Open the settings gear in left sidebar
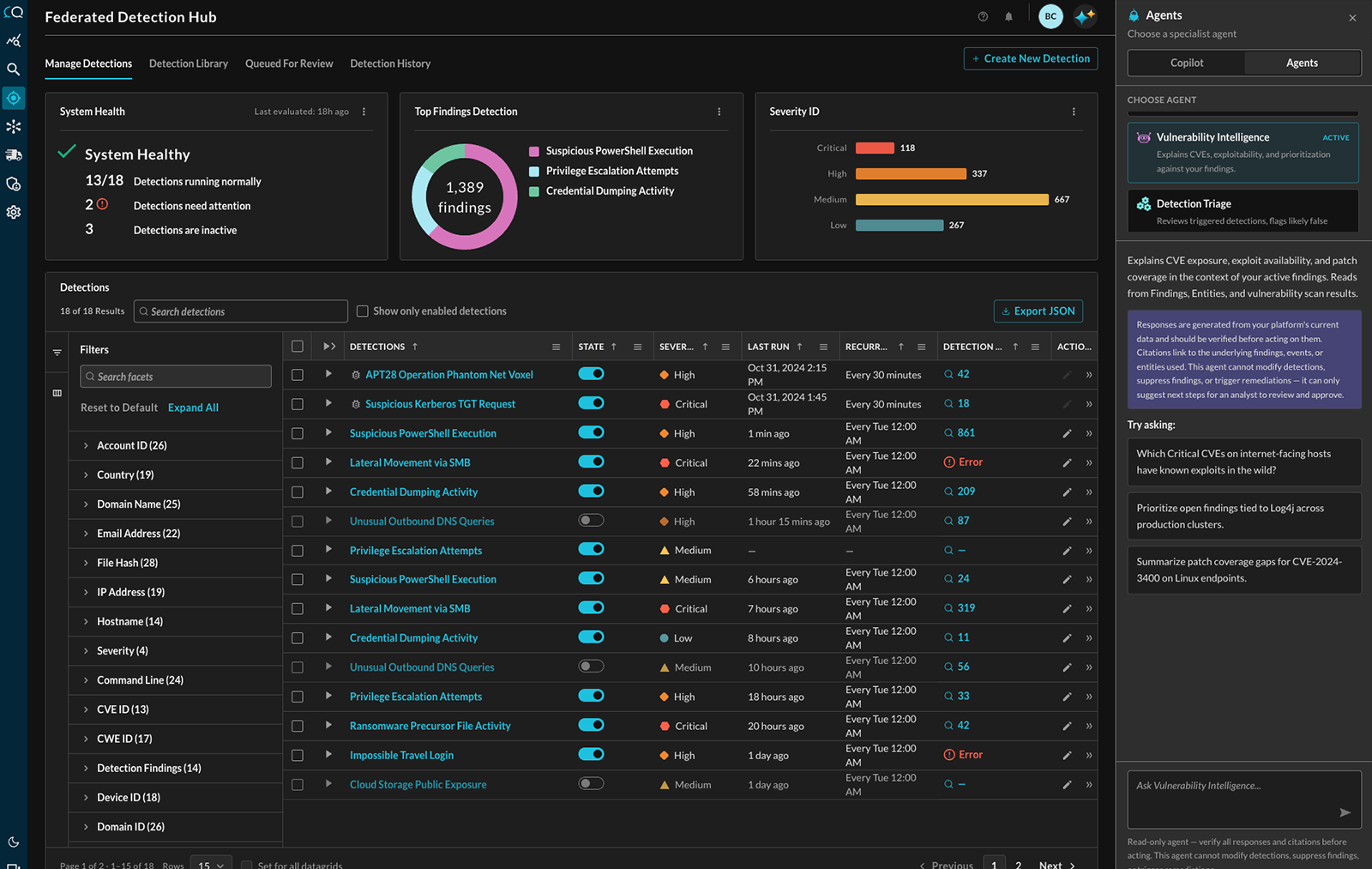This screenshot has height=869, width=1372. pyautogui.click(x=13, y=212)
